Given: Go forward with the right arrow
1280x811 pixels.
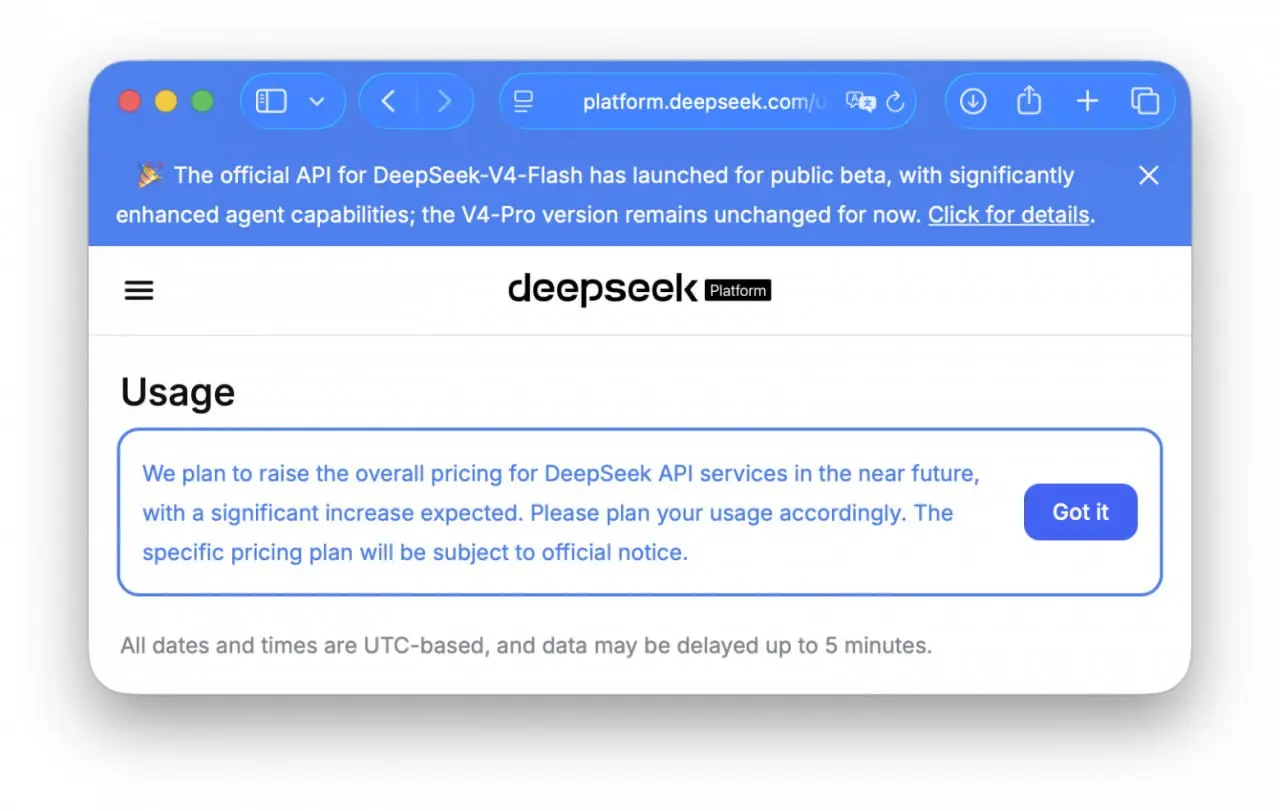Looking at the screenshot, I should click(x=444, y=101).
